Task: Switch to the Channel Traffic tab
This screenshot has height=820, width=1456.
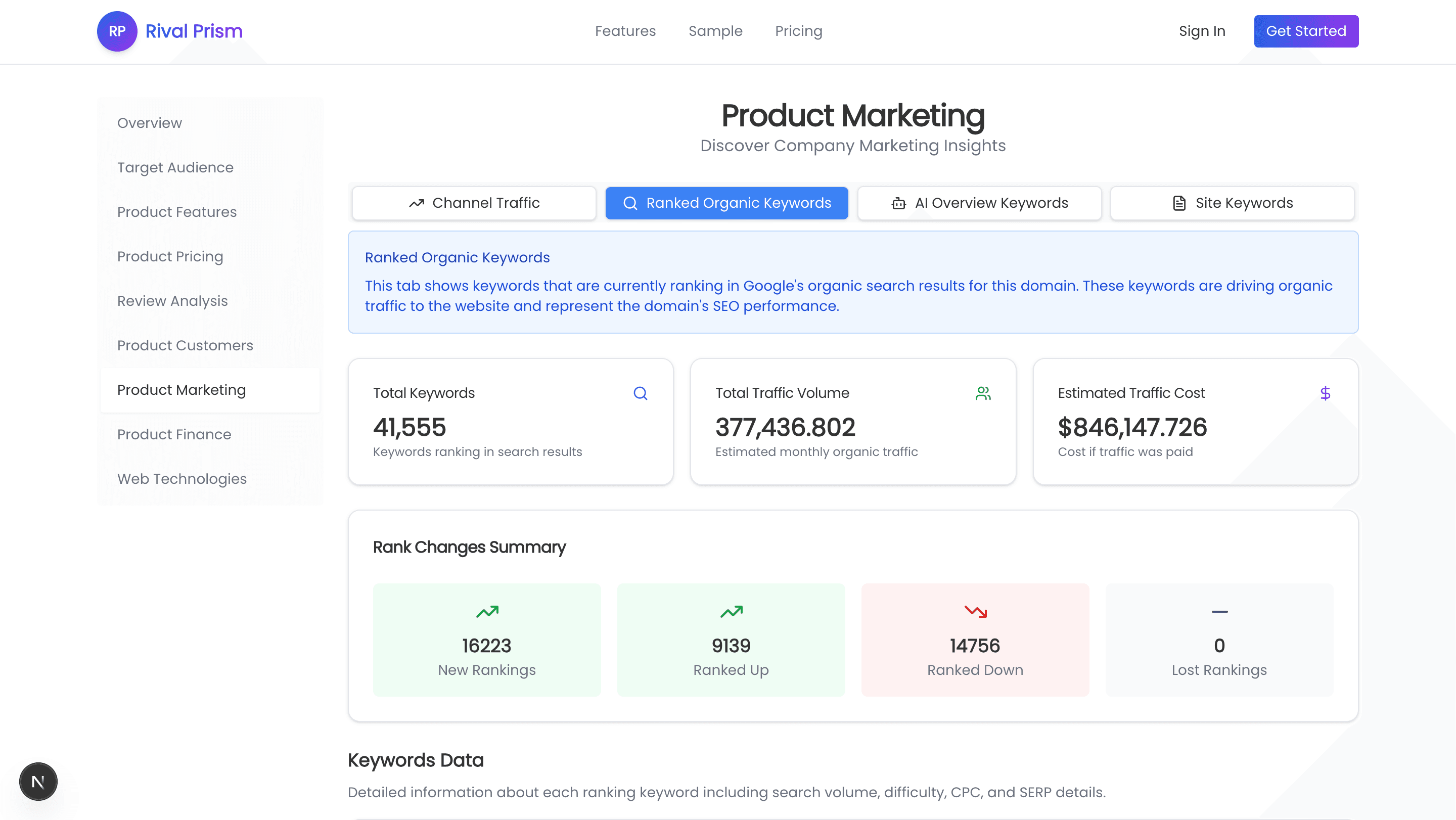Action: 474,202
